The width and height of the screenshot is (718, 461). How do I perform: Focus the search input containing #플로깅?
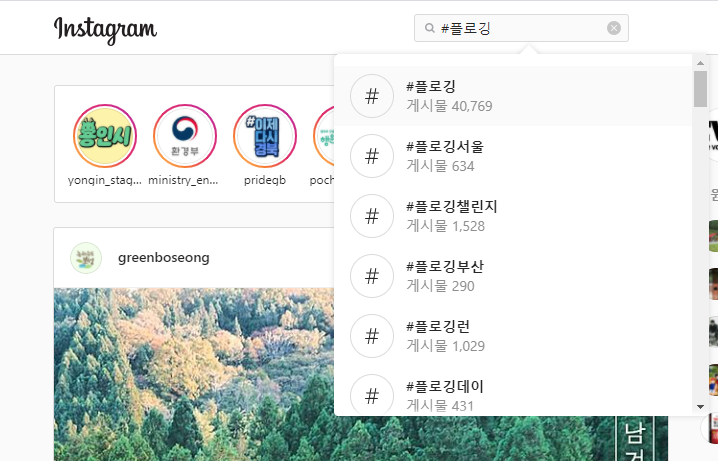point(521,28)
